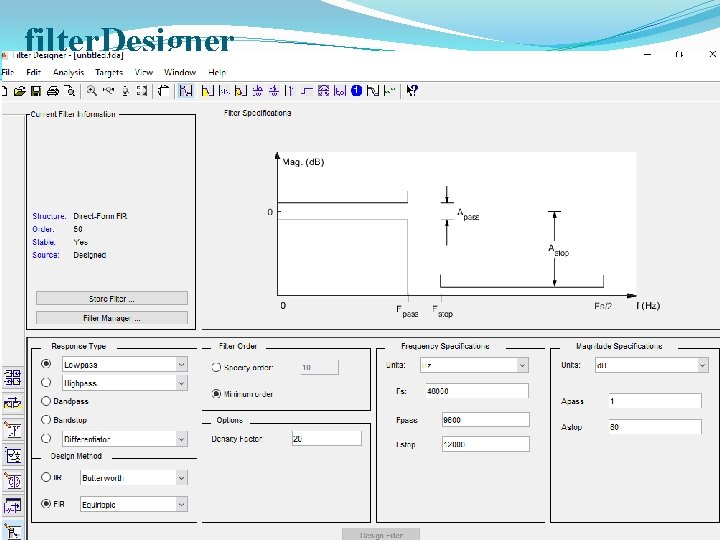
Task: Select the Lowpass response type radio
Action: coord(46,364)
